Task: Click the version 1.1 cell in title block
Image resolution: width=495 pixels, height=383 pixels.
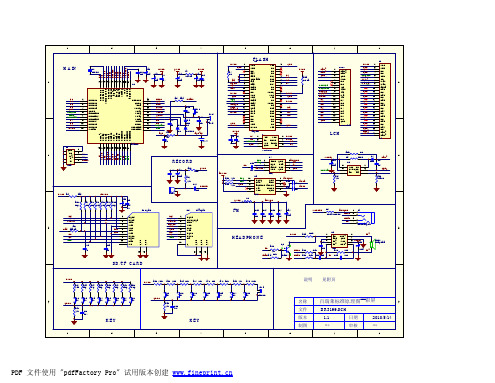Action: (329, 317)
